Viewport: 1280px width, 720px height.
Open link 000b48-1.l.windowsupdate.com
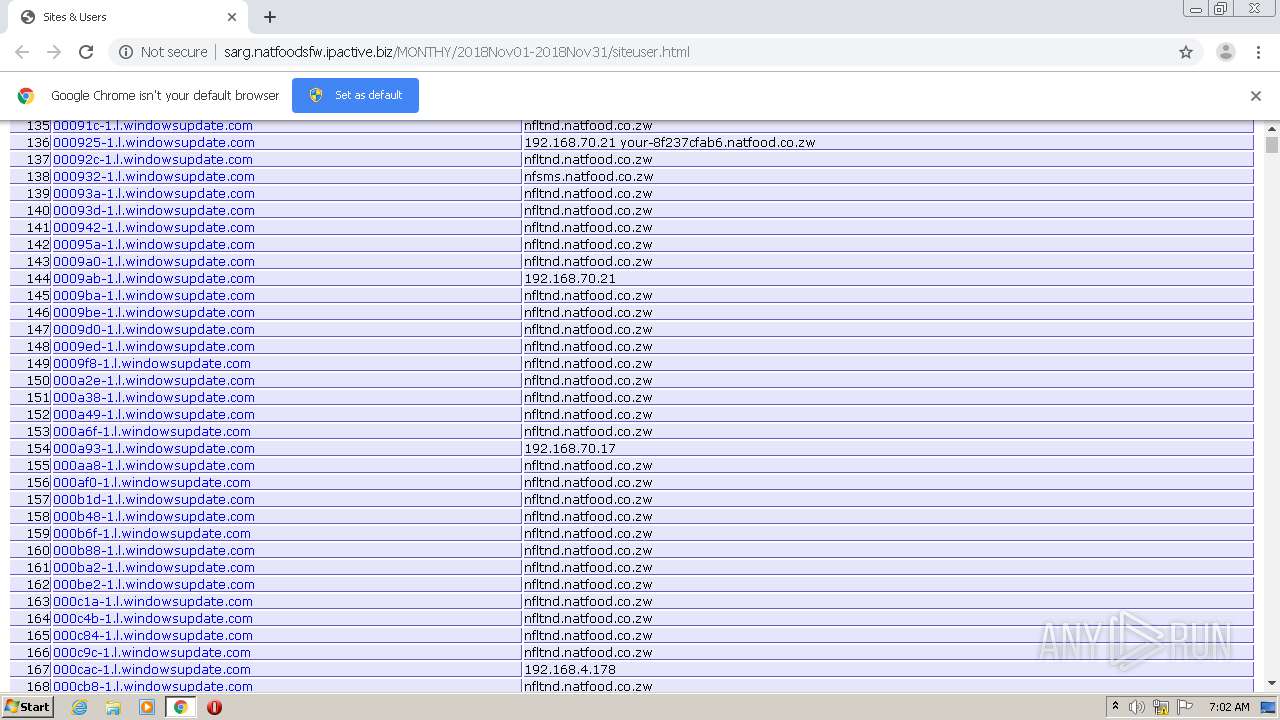[x=154, y=517]
